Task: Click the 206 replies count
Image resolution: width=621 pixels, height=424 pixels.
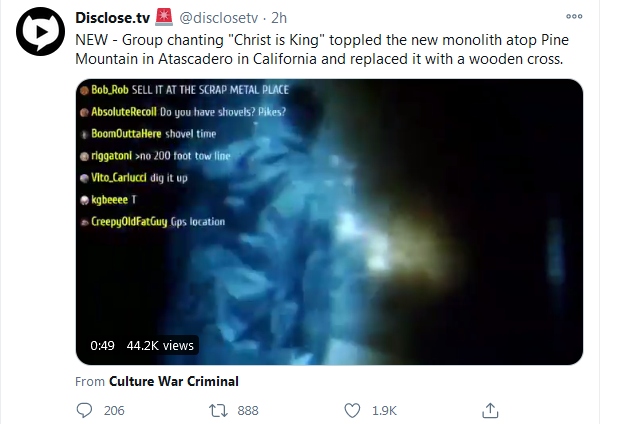Action: point(114,410)
